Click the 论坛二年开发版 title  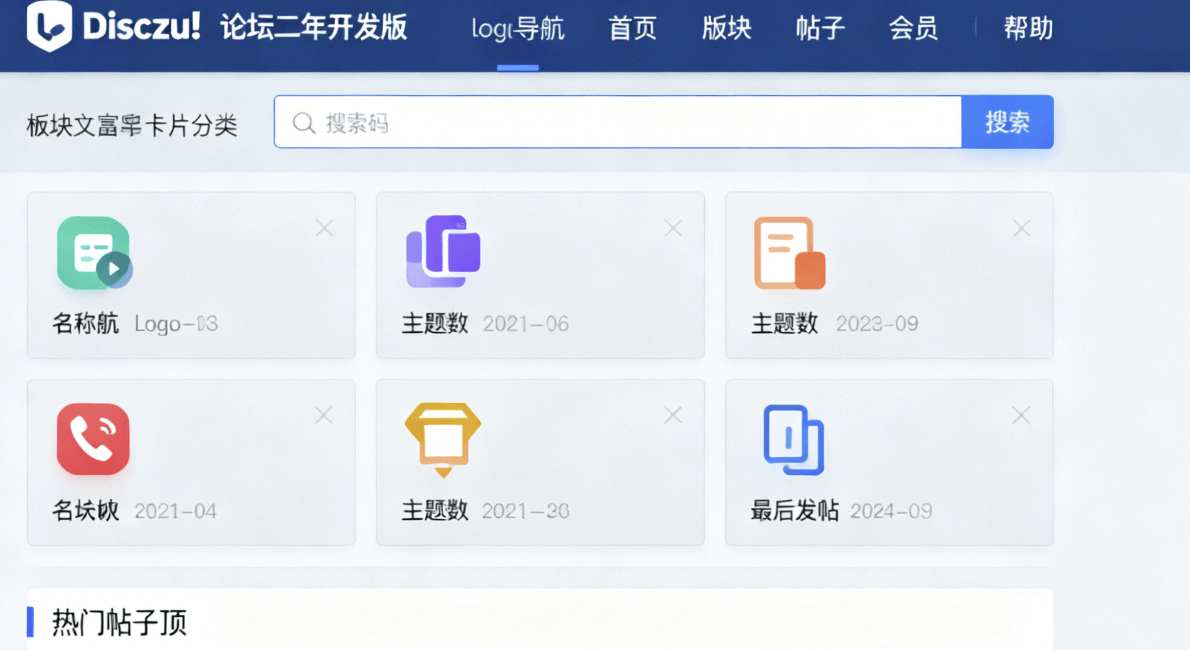pyautogui.click(x=314, y=27)
